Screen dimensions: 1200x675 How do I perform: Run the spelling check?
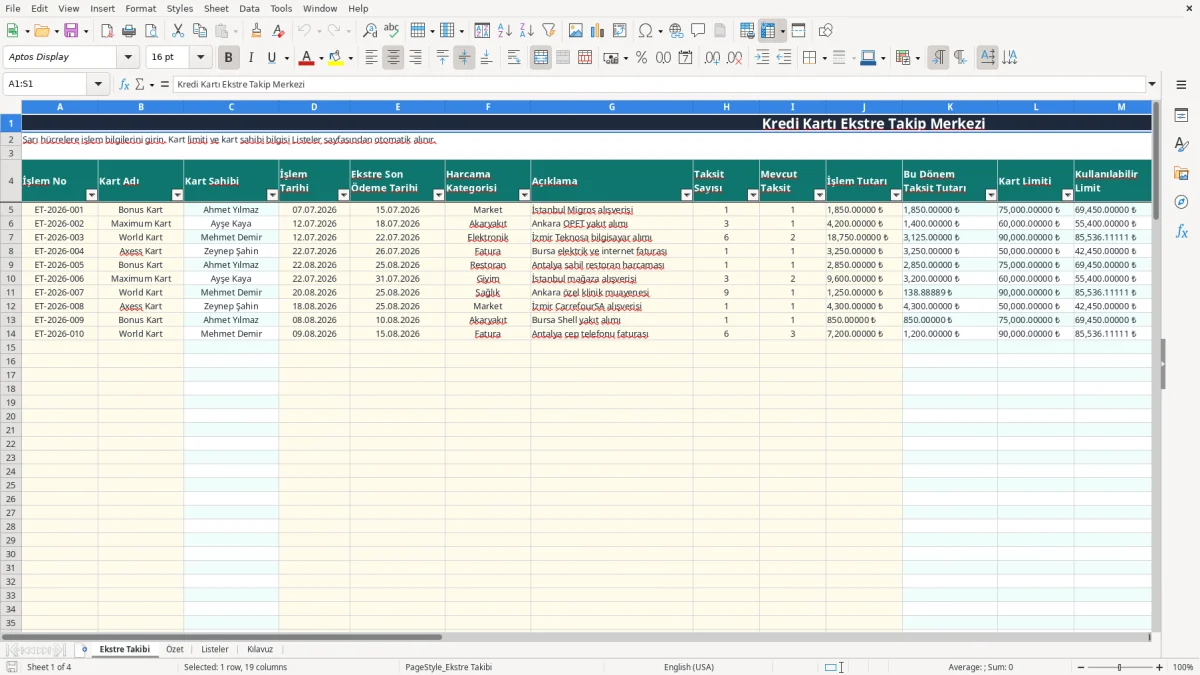click(x=392, y=31)
